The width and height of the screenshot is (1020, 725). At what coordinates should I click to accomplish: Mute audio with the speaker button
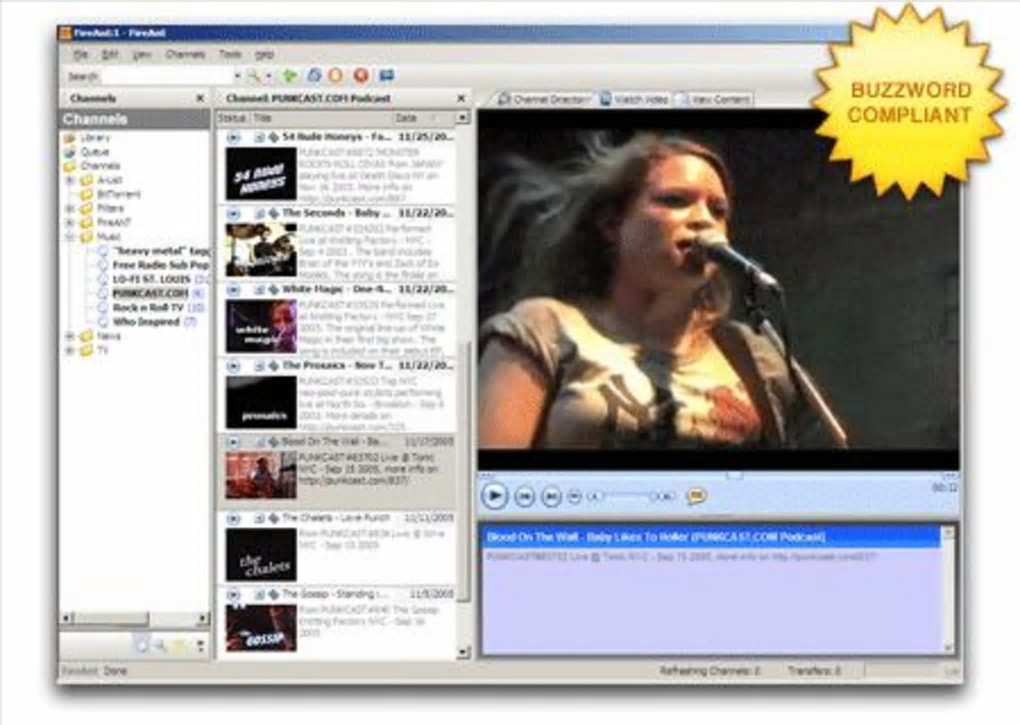(574, 497)
